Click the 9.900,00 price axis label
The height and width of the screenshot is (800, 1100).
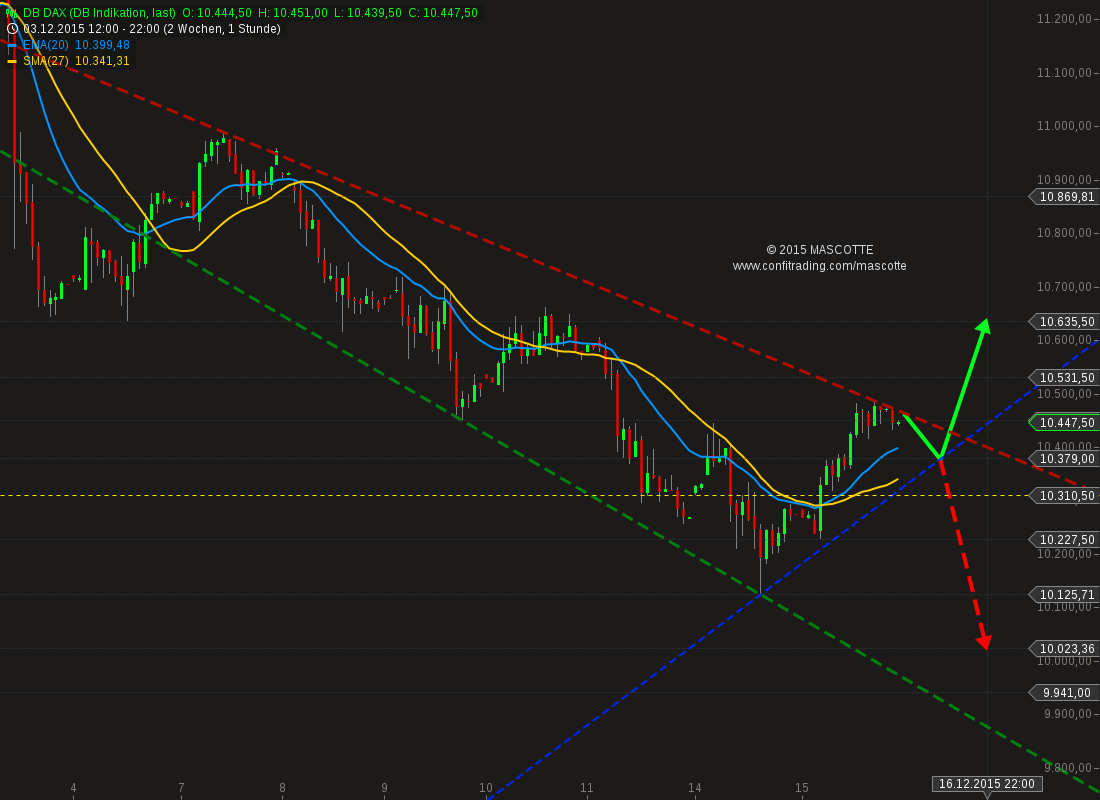(x=1068, y=714)
